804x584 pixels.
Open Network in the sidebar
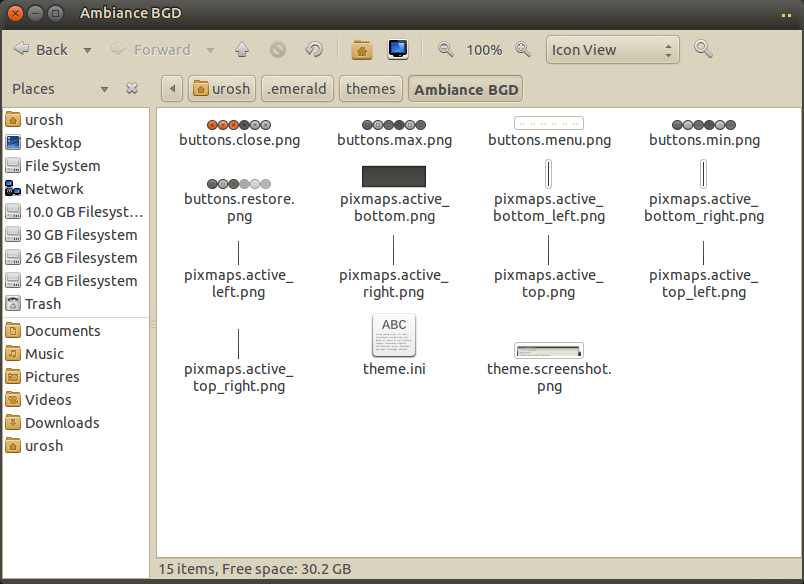[76, 189]
